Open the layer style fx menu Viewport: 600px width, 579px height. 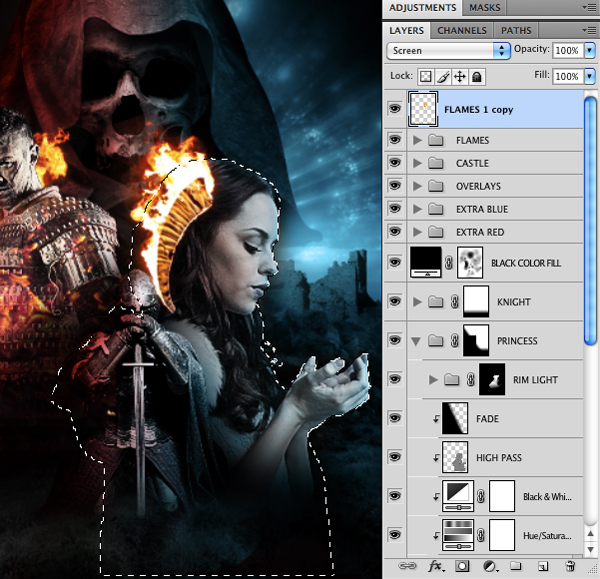coord(435,566)
